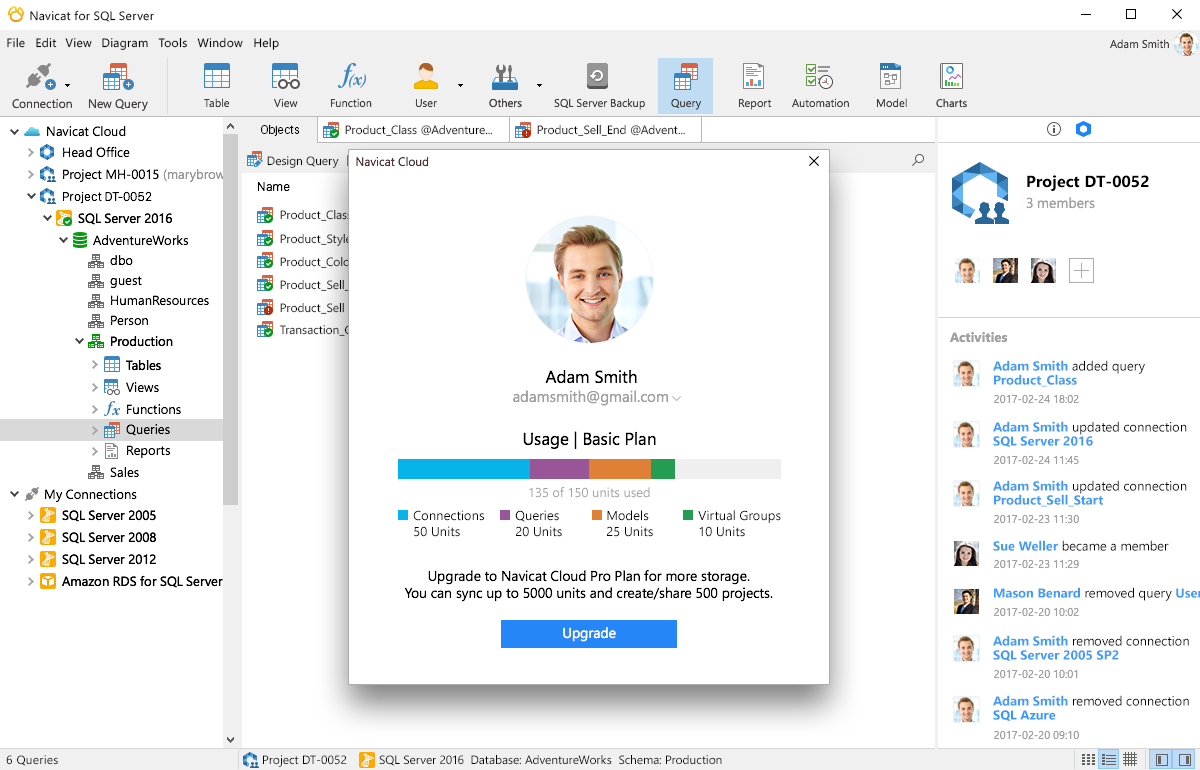Viewport: 1200px width, 770px height.
Task: Open the Others dropdown arrow in the toolbar
Action: 539,85
